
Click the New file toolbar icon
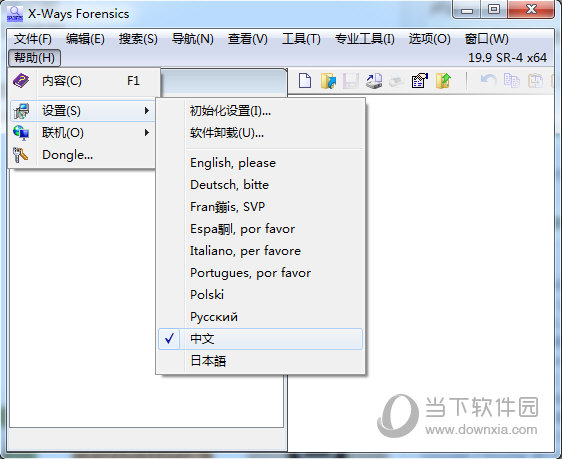click(x=305, y=81)
